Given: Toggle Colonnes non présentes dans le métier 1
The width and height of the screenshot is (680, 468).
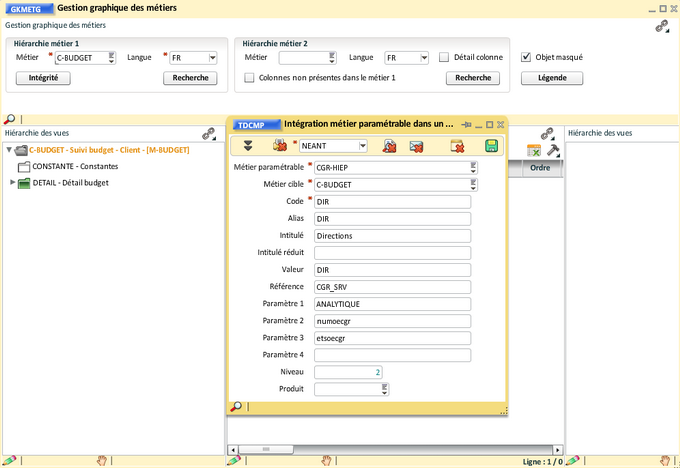Looking at the screenshot, I should click(x=250, y=78).
